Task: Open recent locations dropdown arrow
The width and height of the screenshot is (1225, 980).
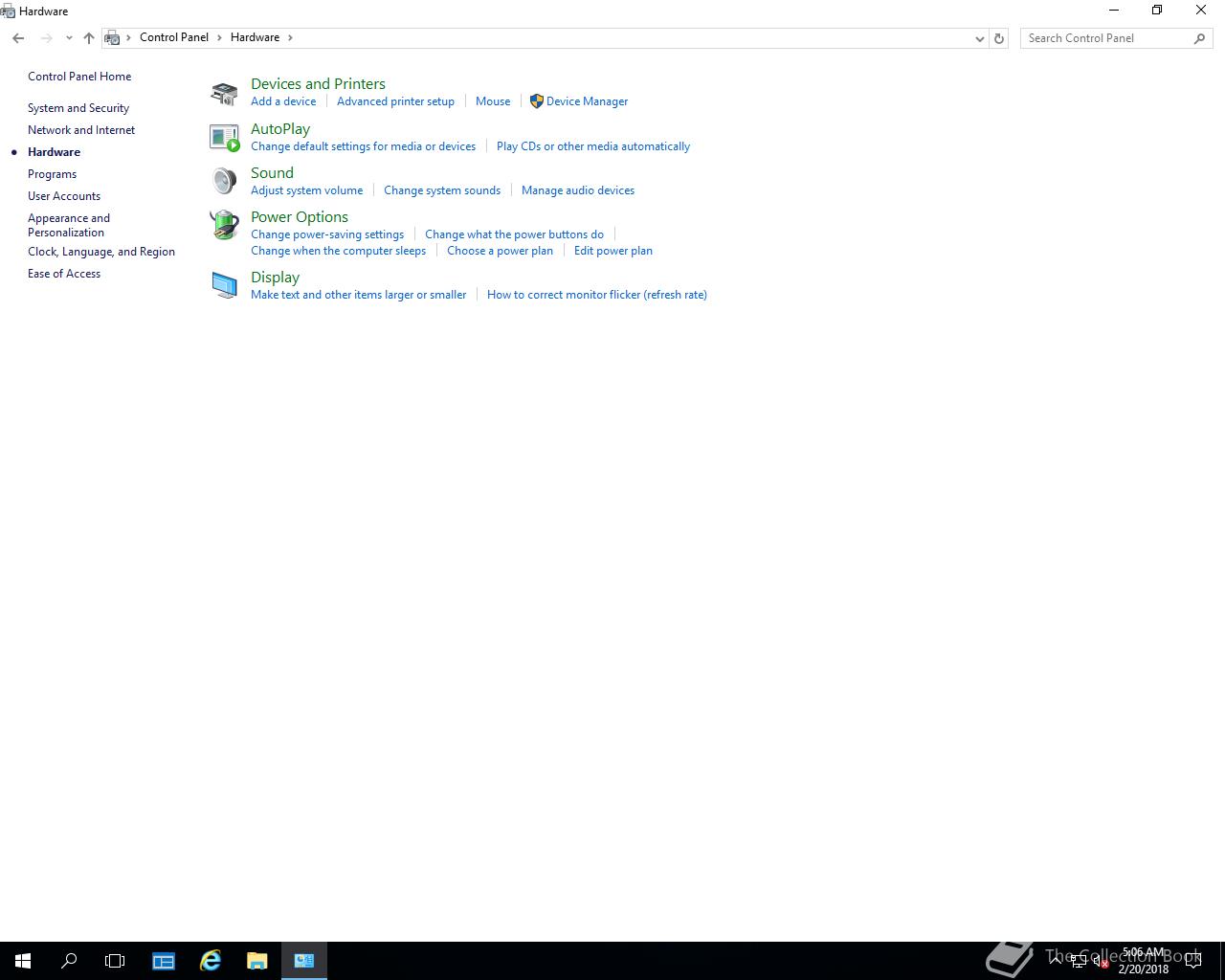Action: coord(69,38)
